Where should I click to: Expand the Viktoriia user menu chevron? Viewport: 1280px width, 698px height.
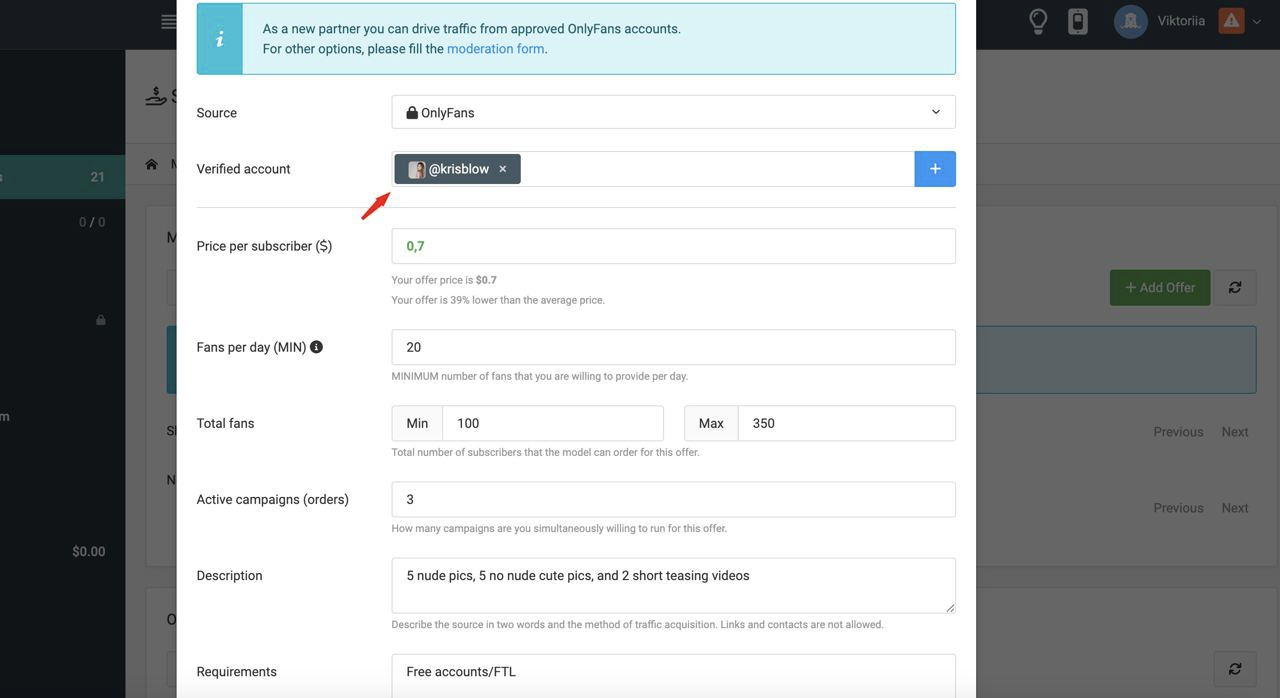coord(1257,21)
